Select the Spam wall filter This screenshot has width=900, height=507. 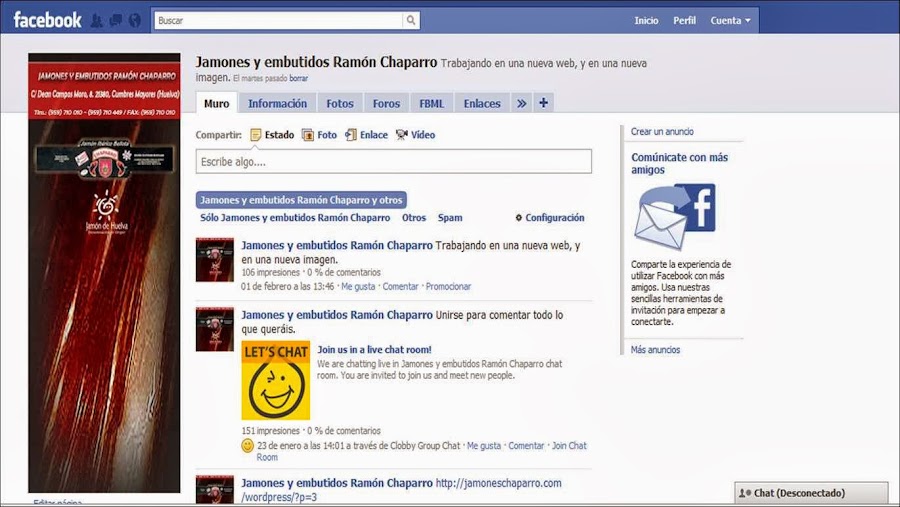pyautogui.click(x=450, y=218)
